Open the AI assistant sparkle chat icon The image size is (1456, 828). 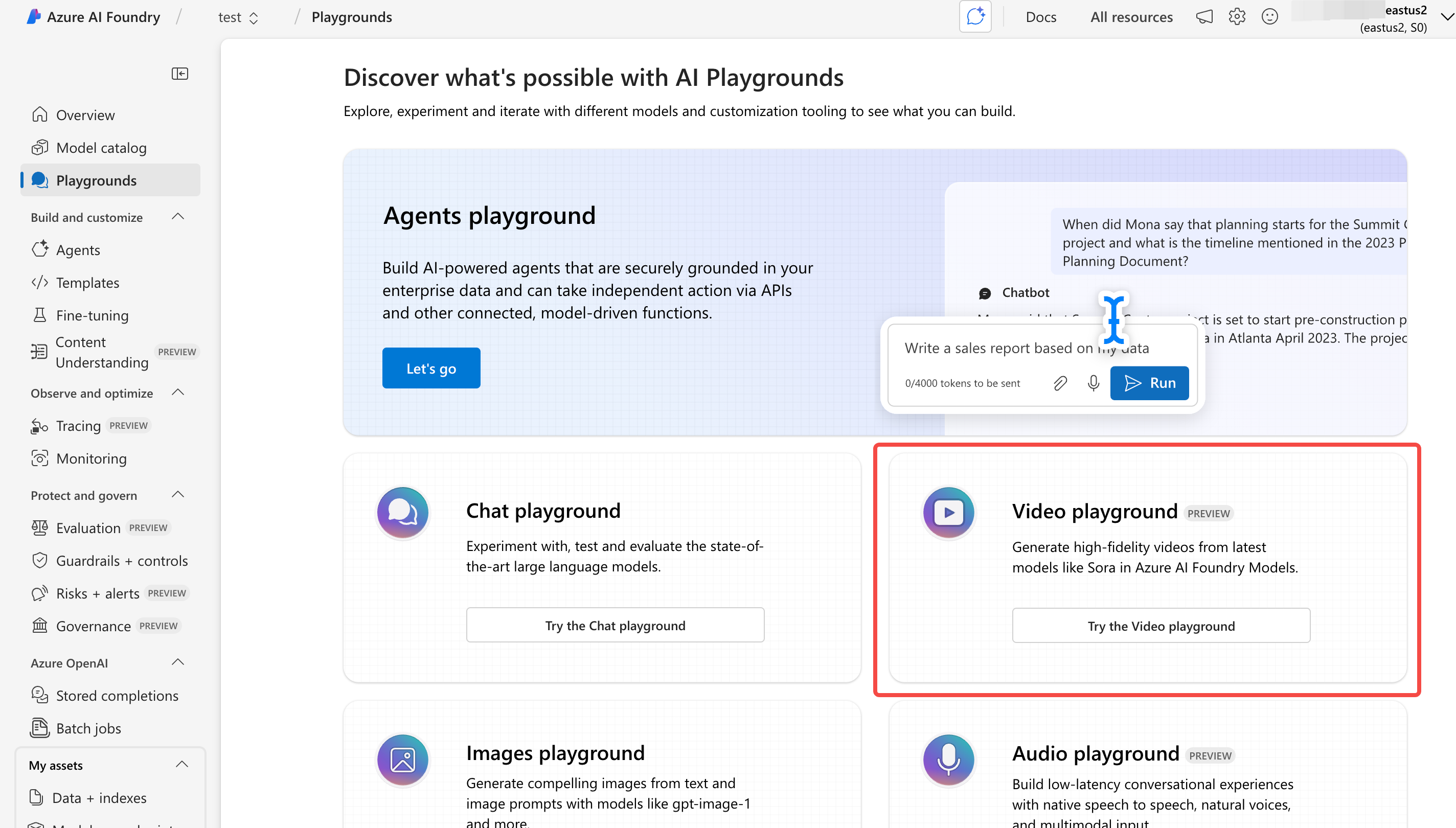tap(975, 16)
